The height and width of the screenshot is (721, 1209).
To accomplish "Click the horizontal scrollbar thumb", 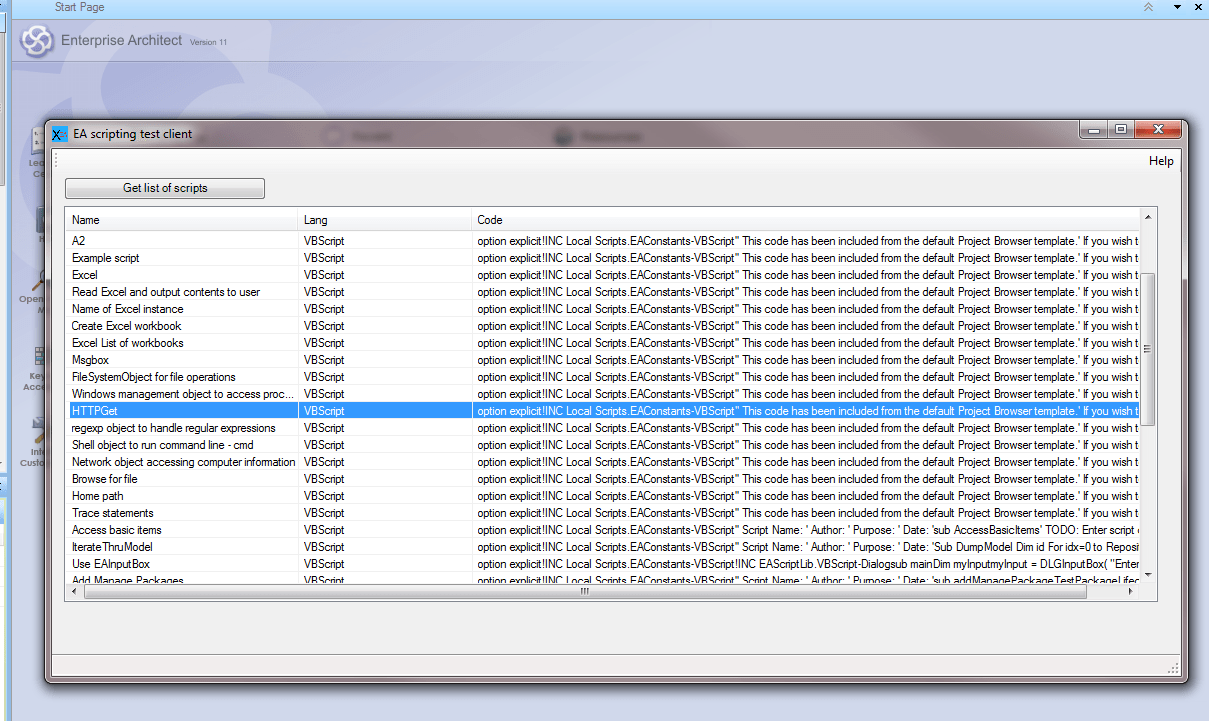I will (x=585, y=592).
